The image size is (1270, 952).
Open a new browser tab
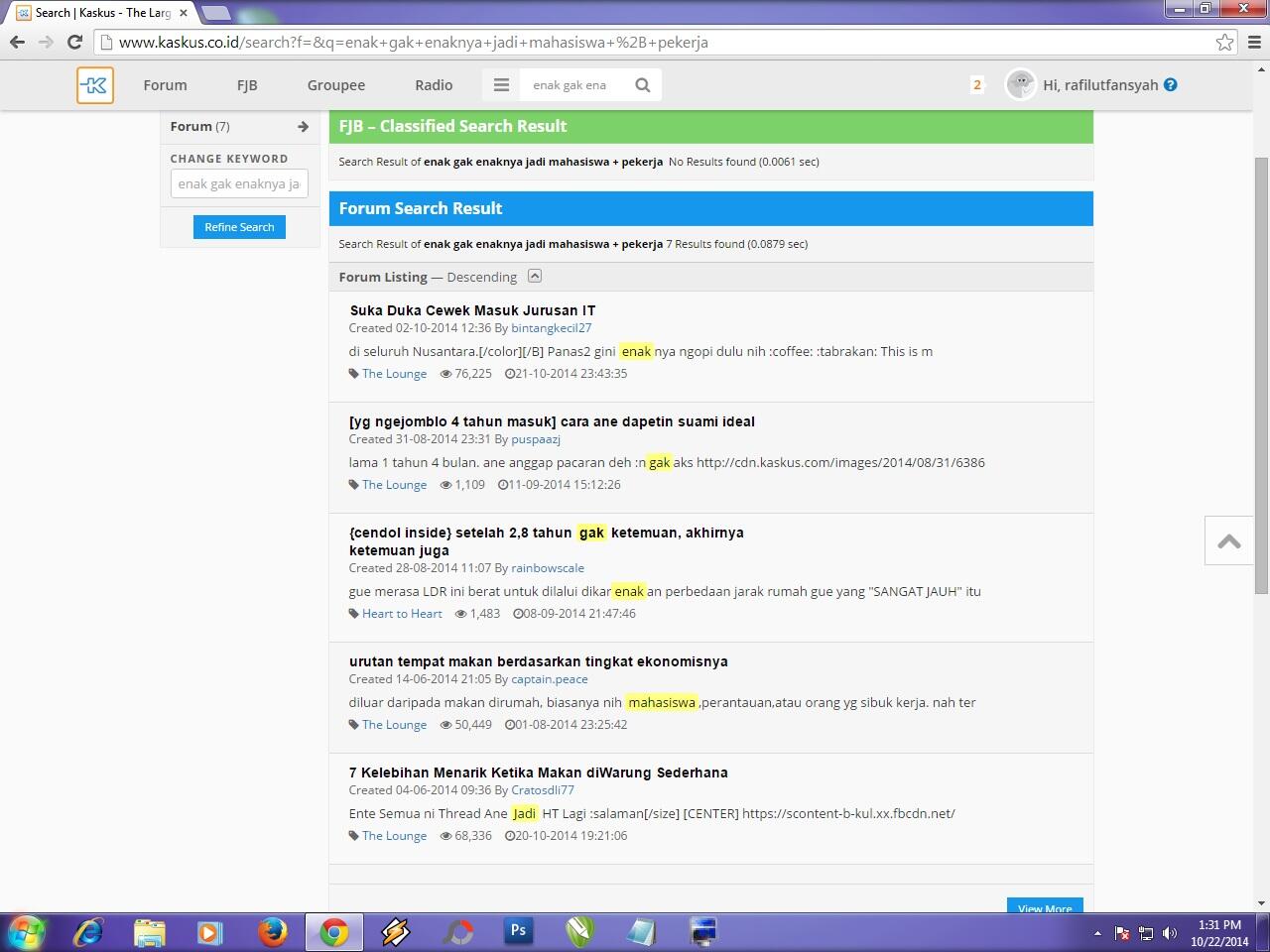pos(215,13)
